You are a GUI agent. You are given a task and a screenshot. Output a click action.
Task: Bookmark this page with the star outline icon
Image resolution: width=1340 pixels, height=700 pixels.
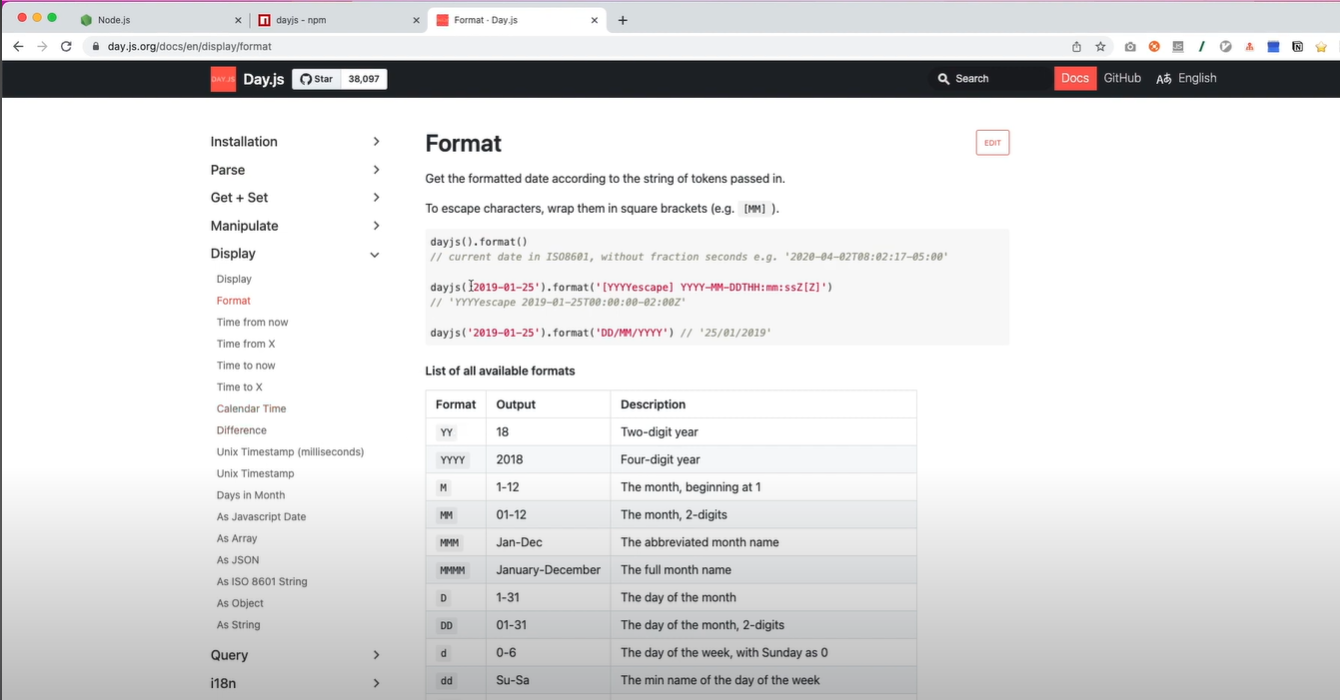click(1100, 46)
